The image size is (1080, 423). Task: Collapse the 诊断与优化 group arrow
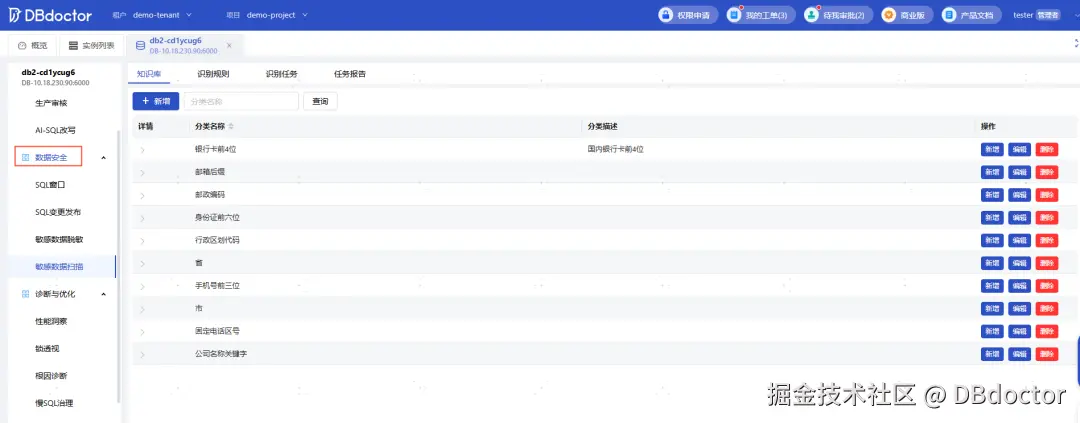(103, 294)
